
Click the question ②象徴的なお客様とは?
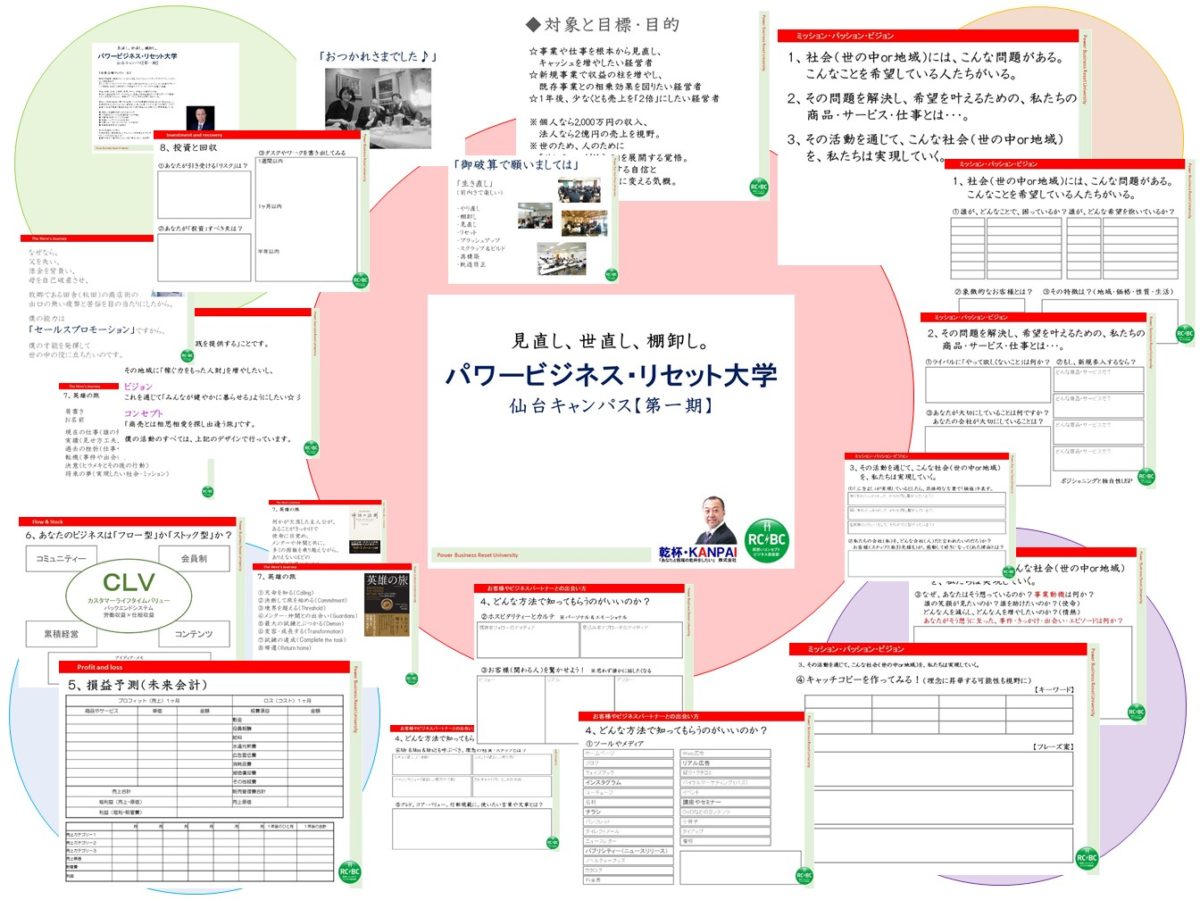point(993,291)
